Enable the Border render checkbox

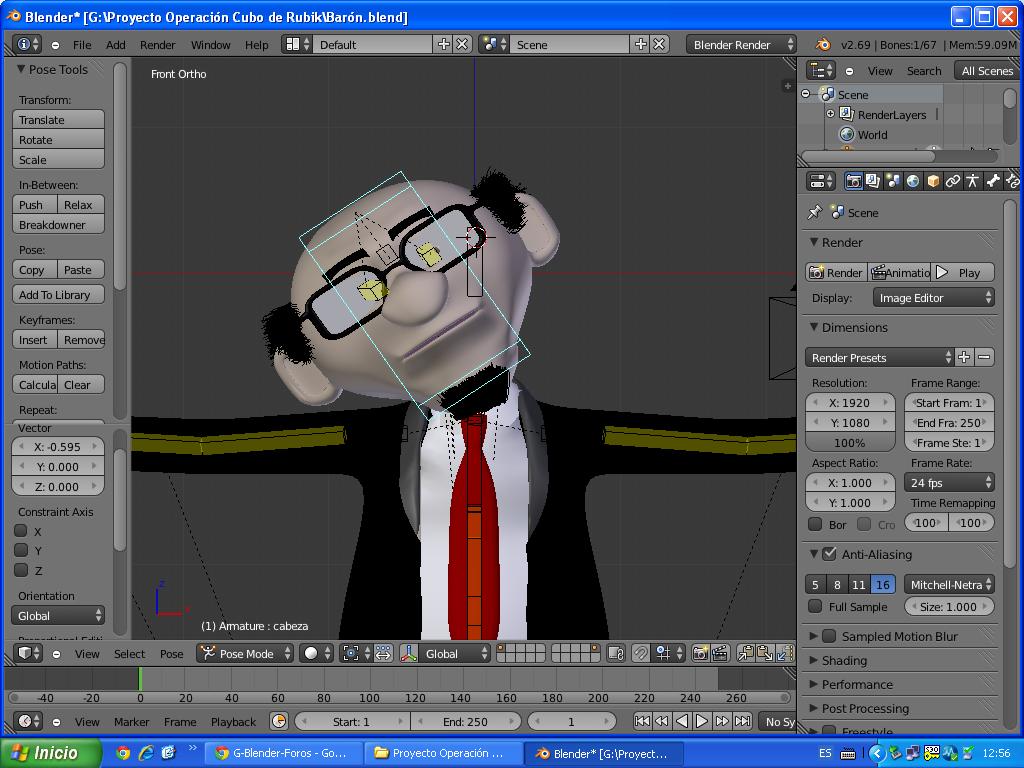pos(815,524)
